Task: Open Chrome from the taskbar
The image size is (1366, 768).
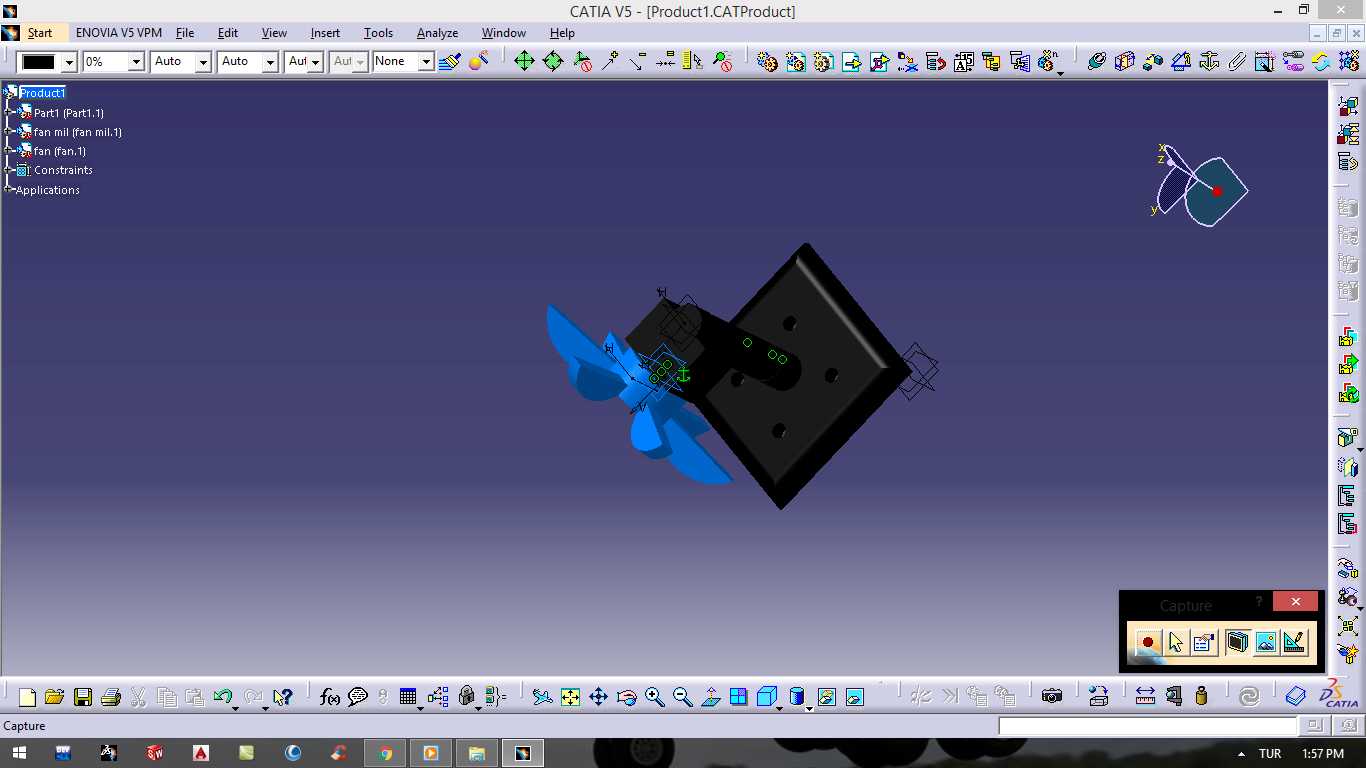Action: [385, 753]
